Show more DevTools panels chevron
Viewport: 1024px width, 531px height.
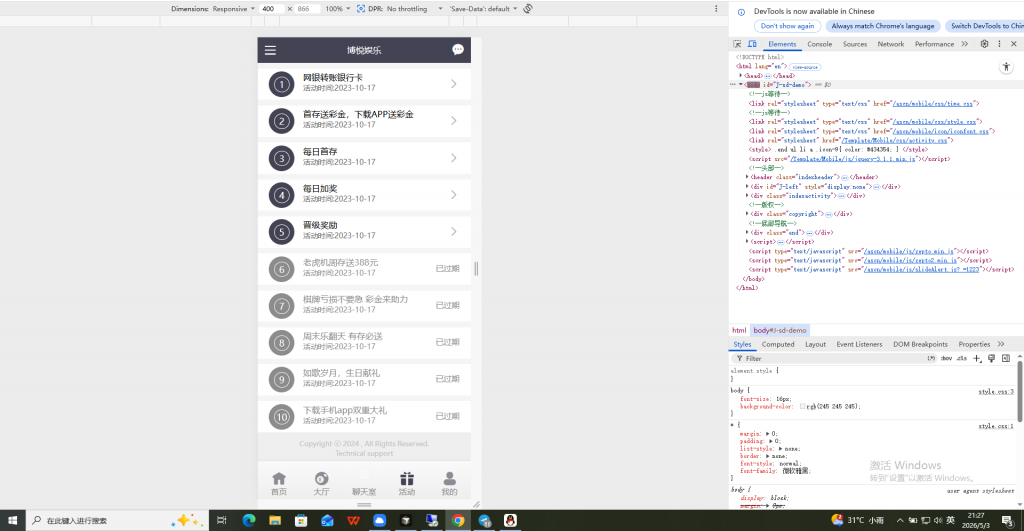click(x=965, y=44)
